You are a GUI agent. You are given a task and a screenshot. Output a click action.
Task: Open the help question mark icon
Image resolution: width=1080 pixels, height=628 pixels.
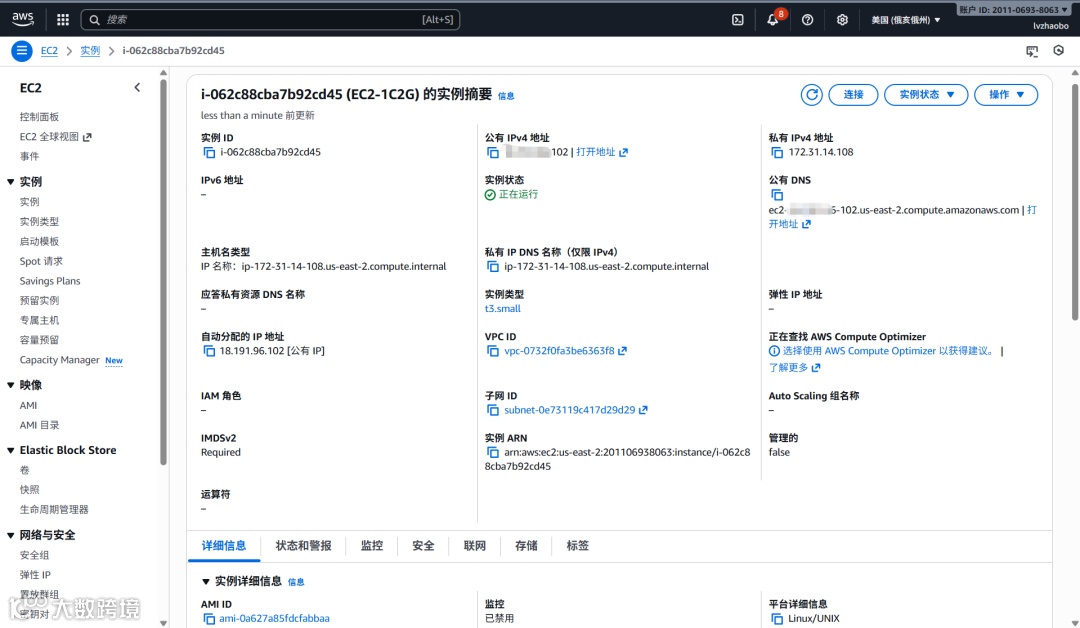pyautogui.click(x=807, y=20)
